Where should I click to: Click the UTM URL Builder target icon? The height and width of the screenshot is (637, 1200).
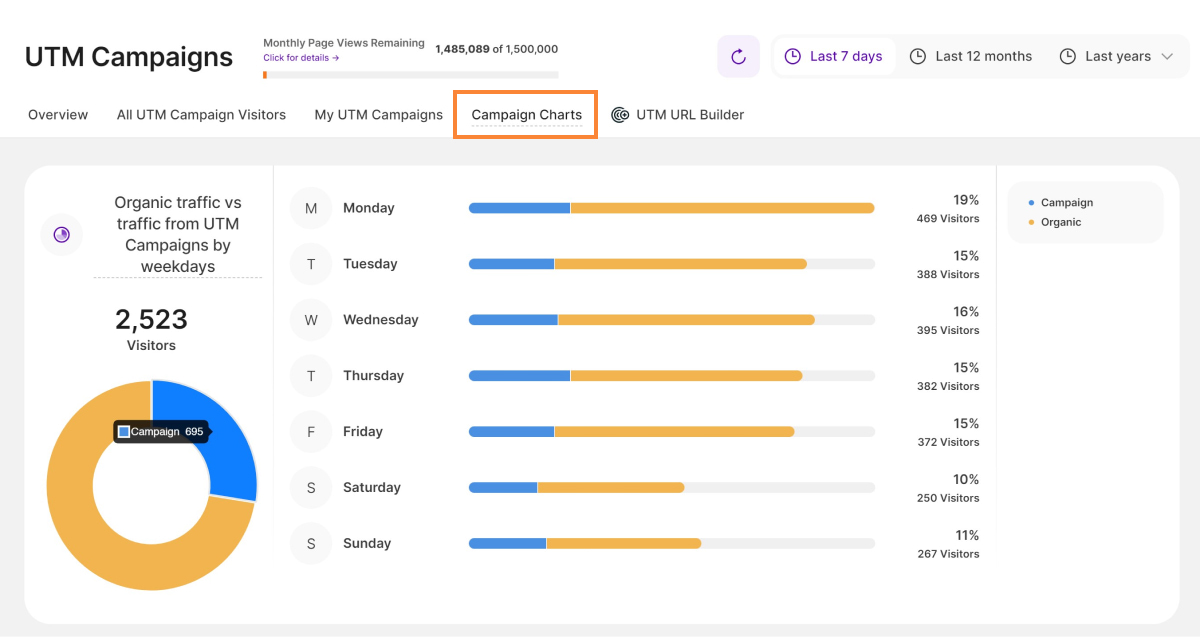(x=620, y=115)
